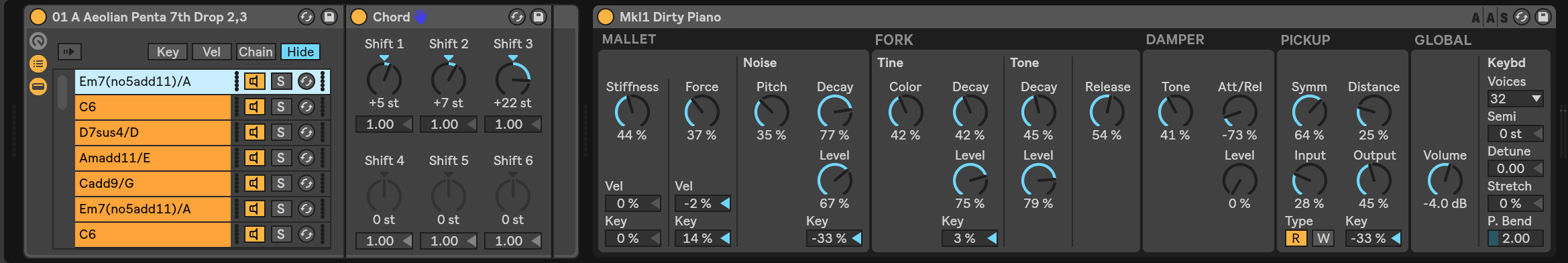Toggle the rack chain list view
1568x263 pixels.
tap(38, 64)
